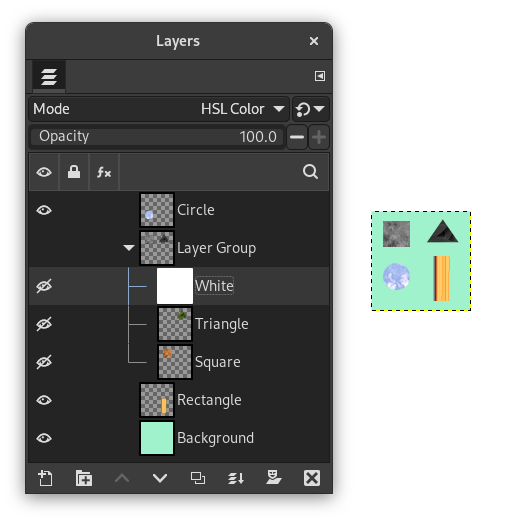Hide the Background layer
Image resolution: width=508 pixels, height=522 pixels.
click(x=44, y=438)
